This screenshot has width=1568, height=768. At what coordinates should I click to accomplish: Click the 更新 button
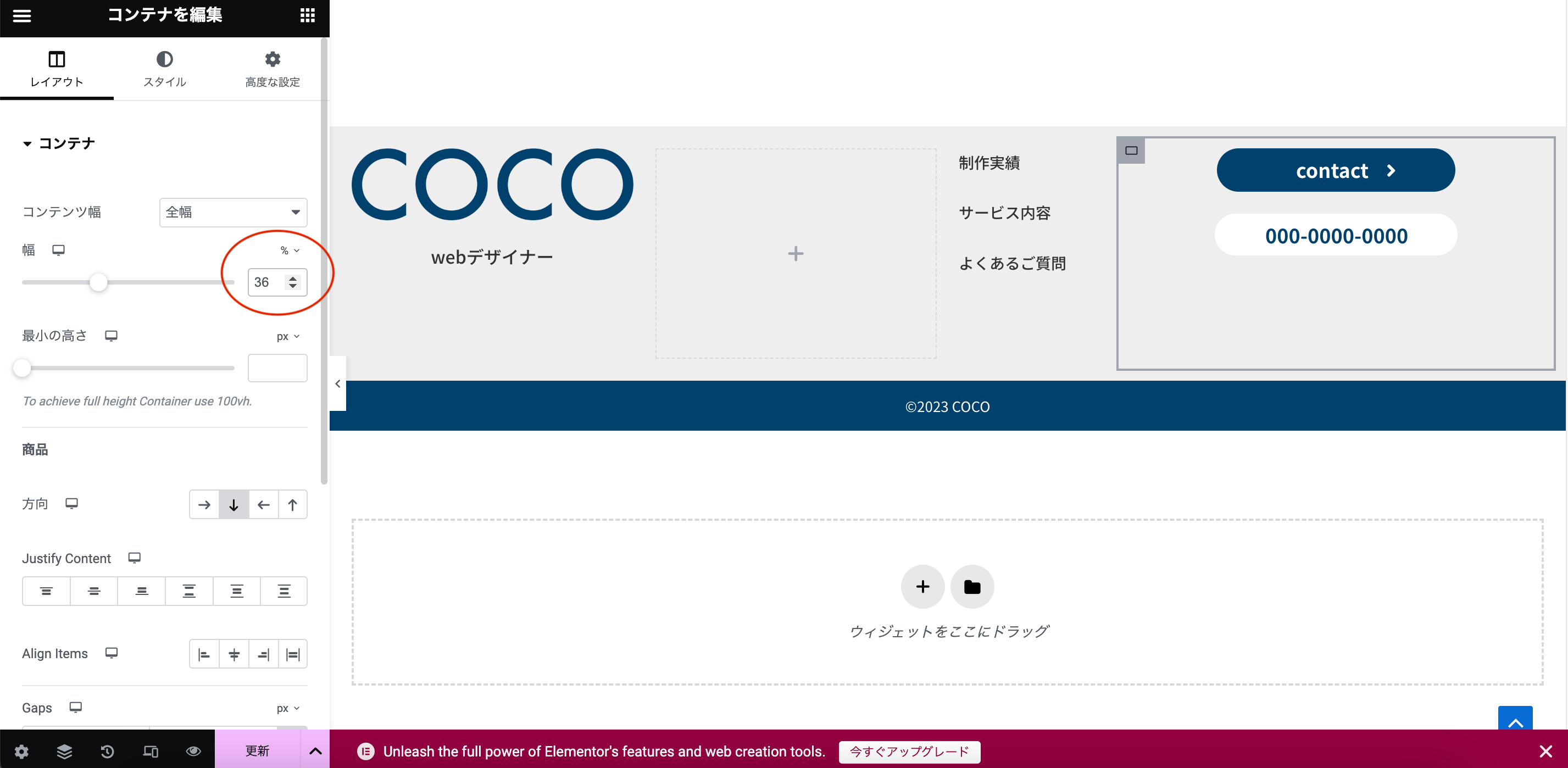point(257,751)
